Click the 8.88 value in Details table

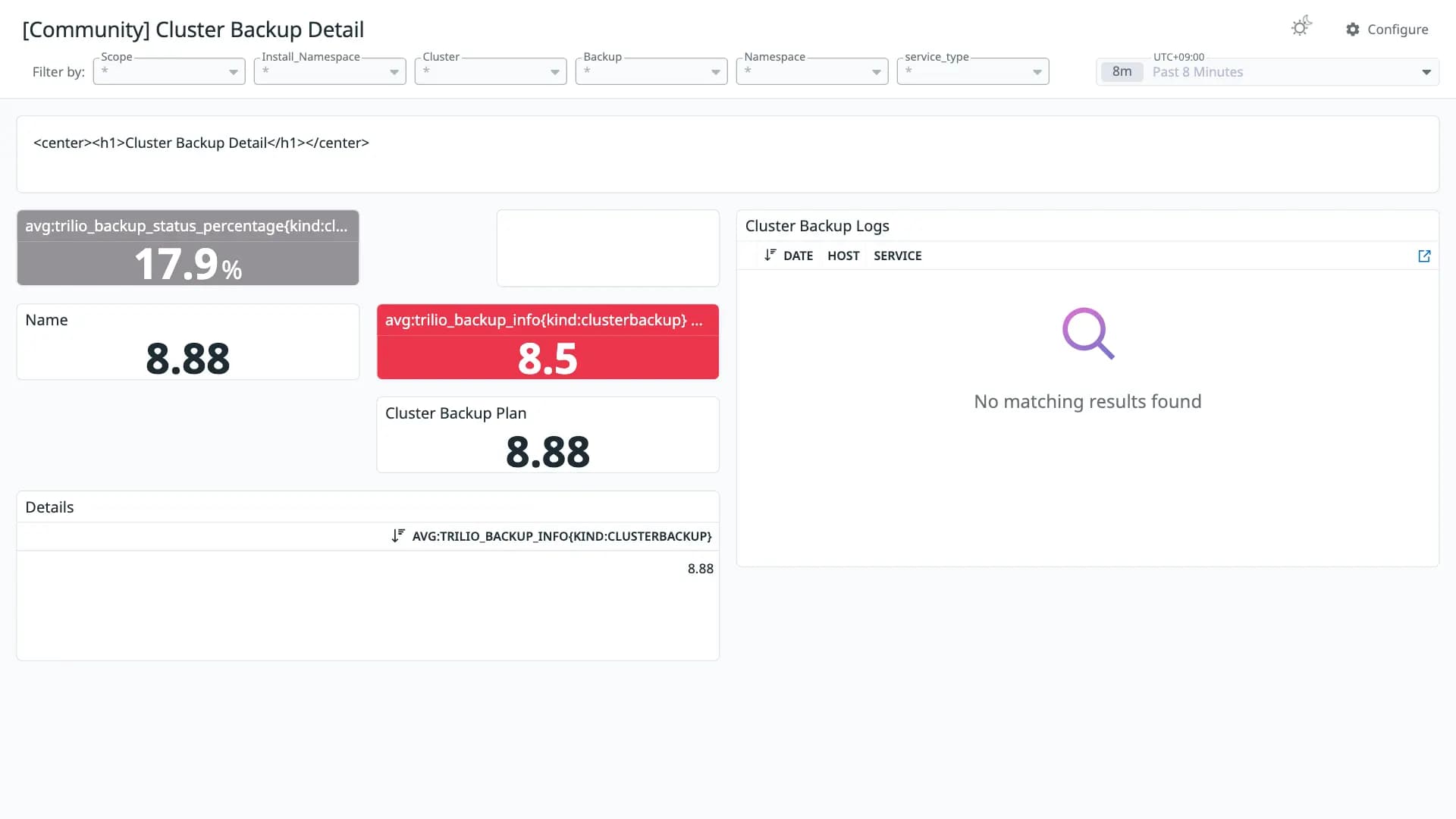(x=700, y=569)
